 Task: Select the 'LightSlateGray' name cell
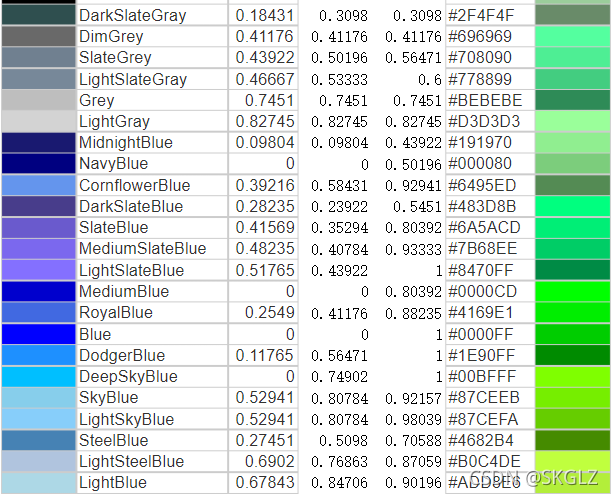coord(152,79)
